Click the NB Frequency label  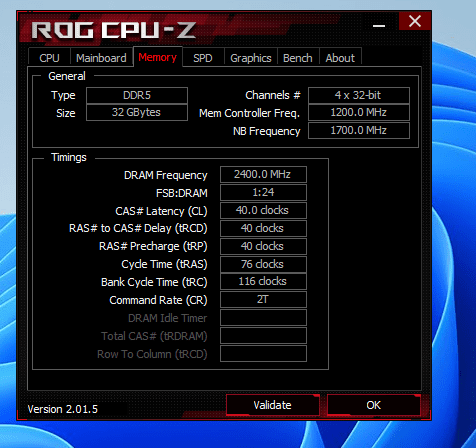pyautogui.click(x=267, y=131)
